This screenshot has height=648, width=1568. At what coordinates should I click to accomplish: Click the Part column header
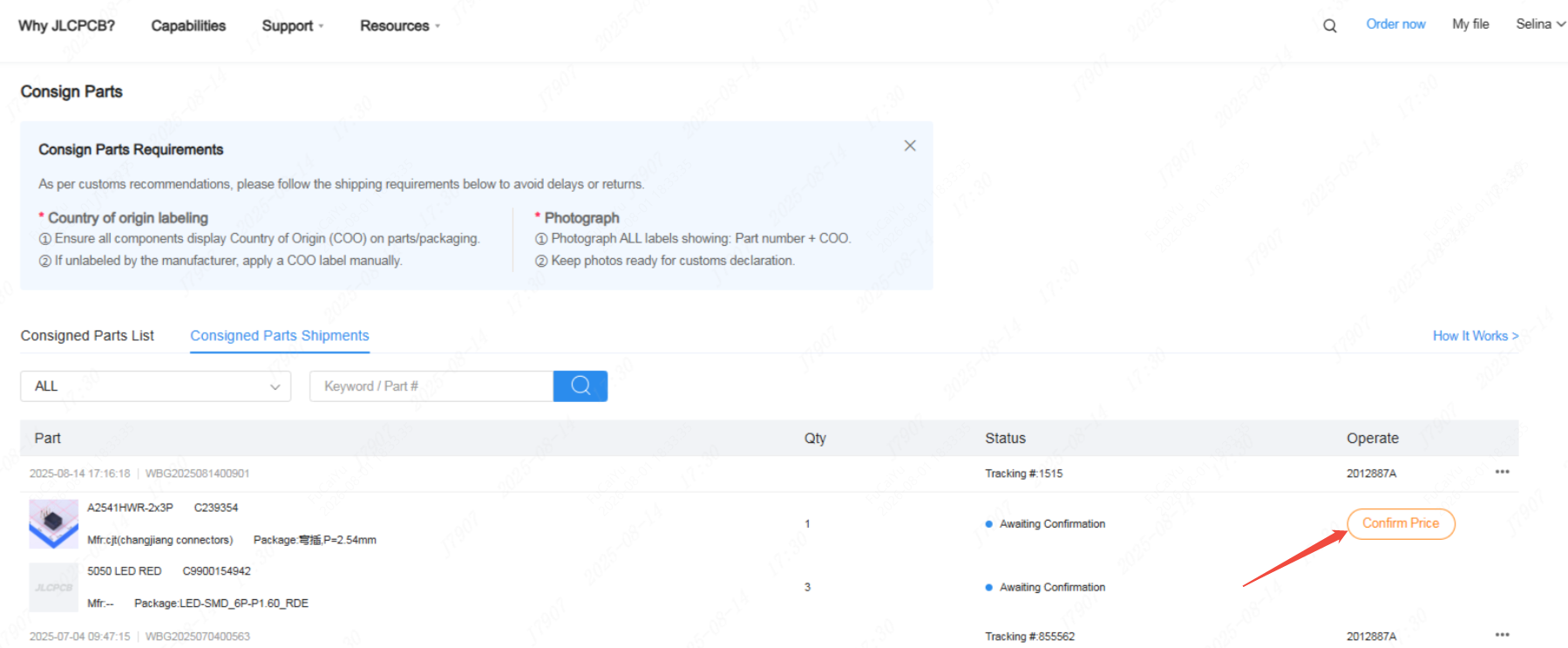48,439
